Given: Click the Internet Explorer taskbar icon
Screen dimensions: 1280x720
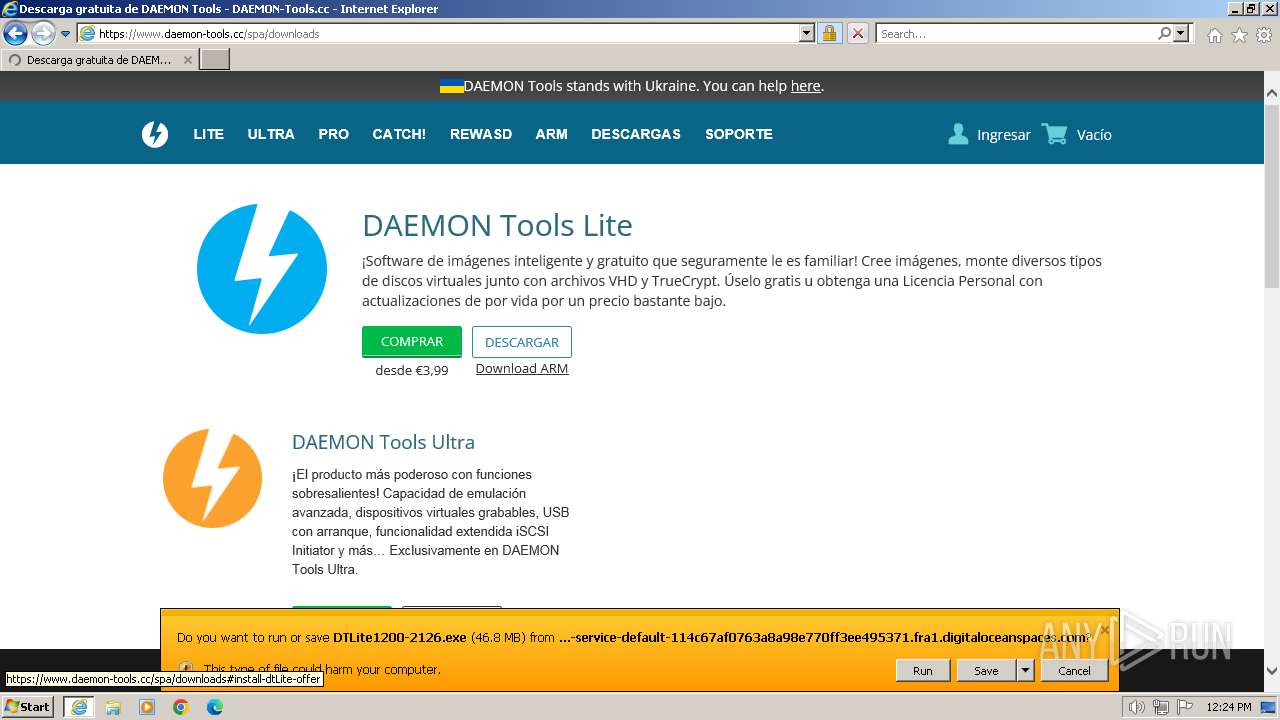Looking at the screenshot, I should (79, 707).
